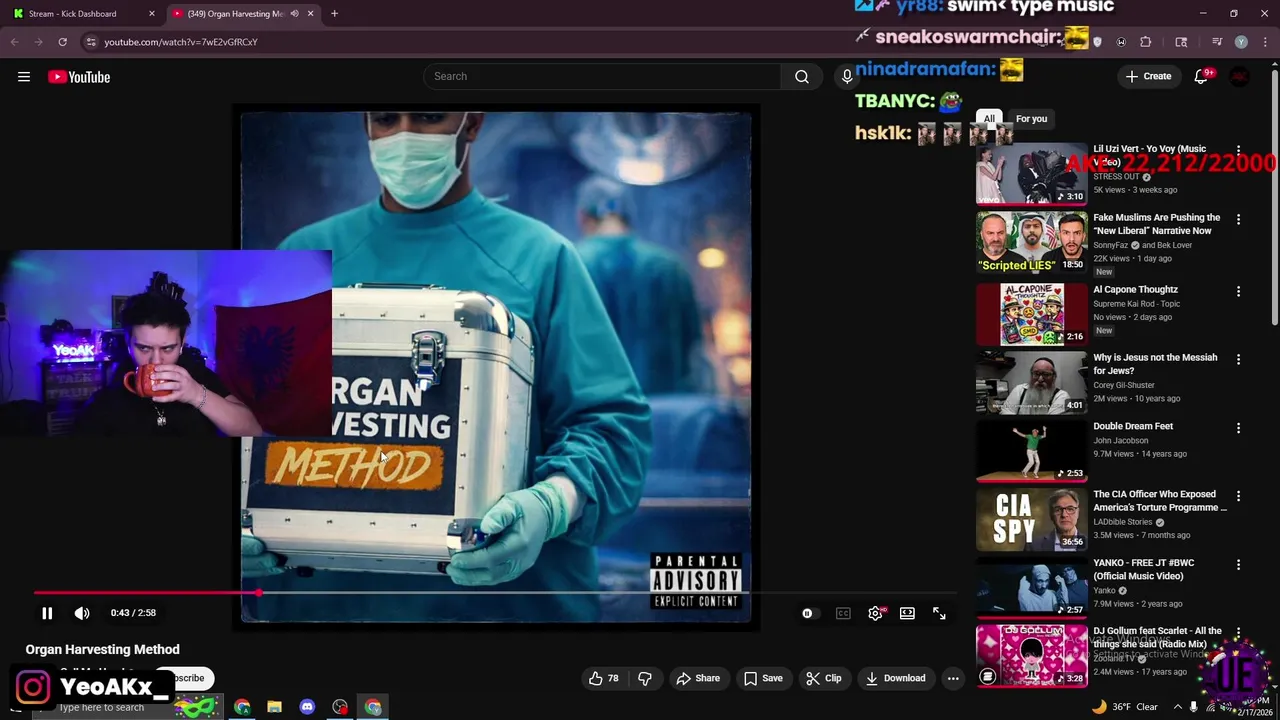
Task: Open the Create button
Action: [1148, 76]
